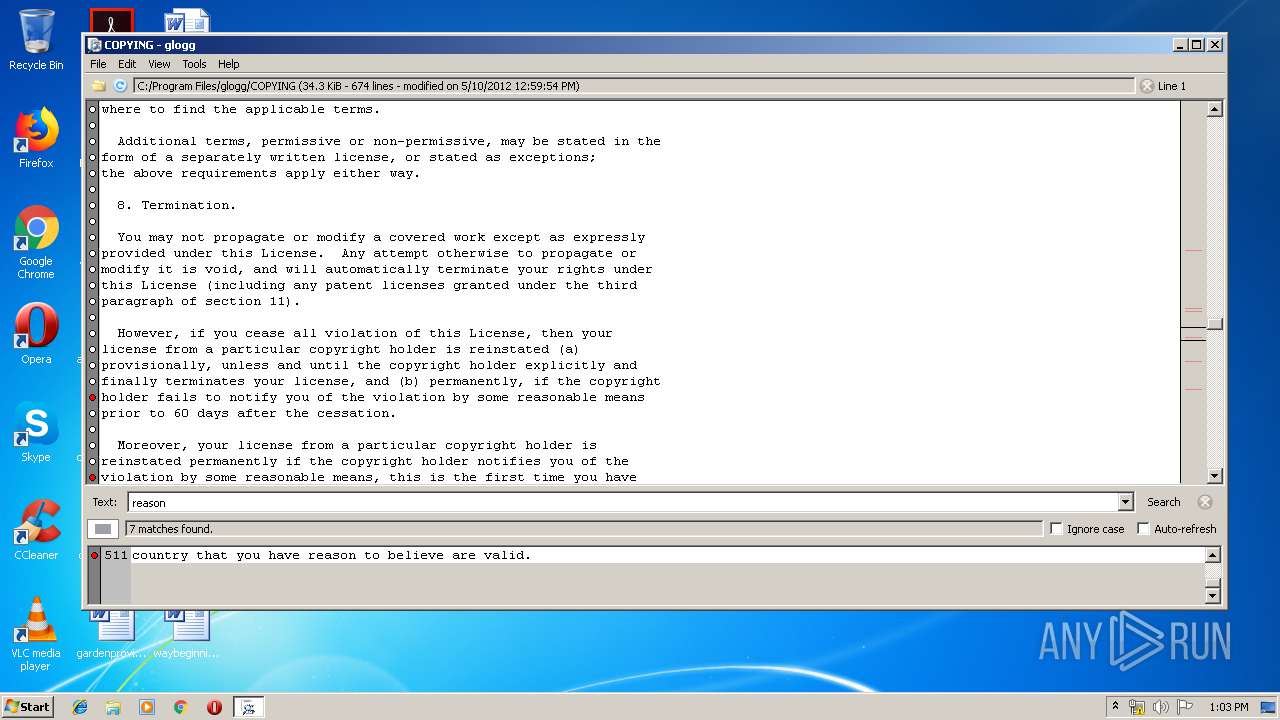Open the Tools menu

coord(194,64)
